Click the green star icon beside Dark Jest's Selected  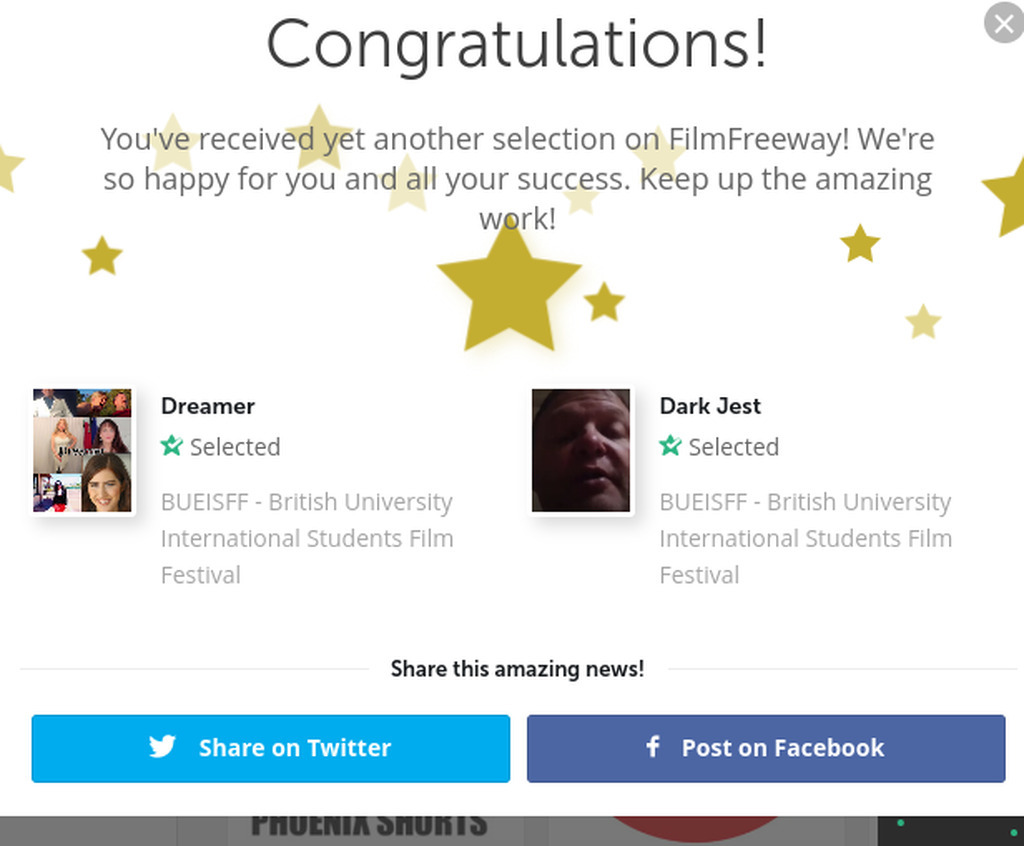[x=670, y=446]
